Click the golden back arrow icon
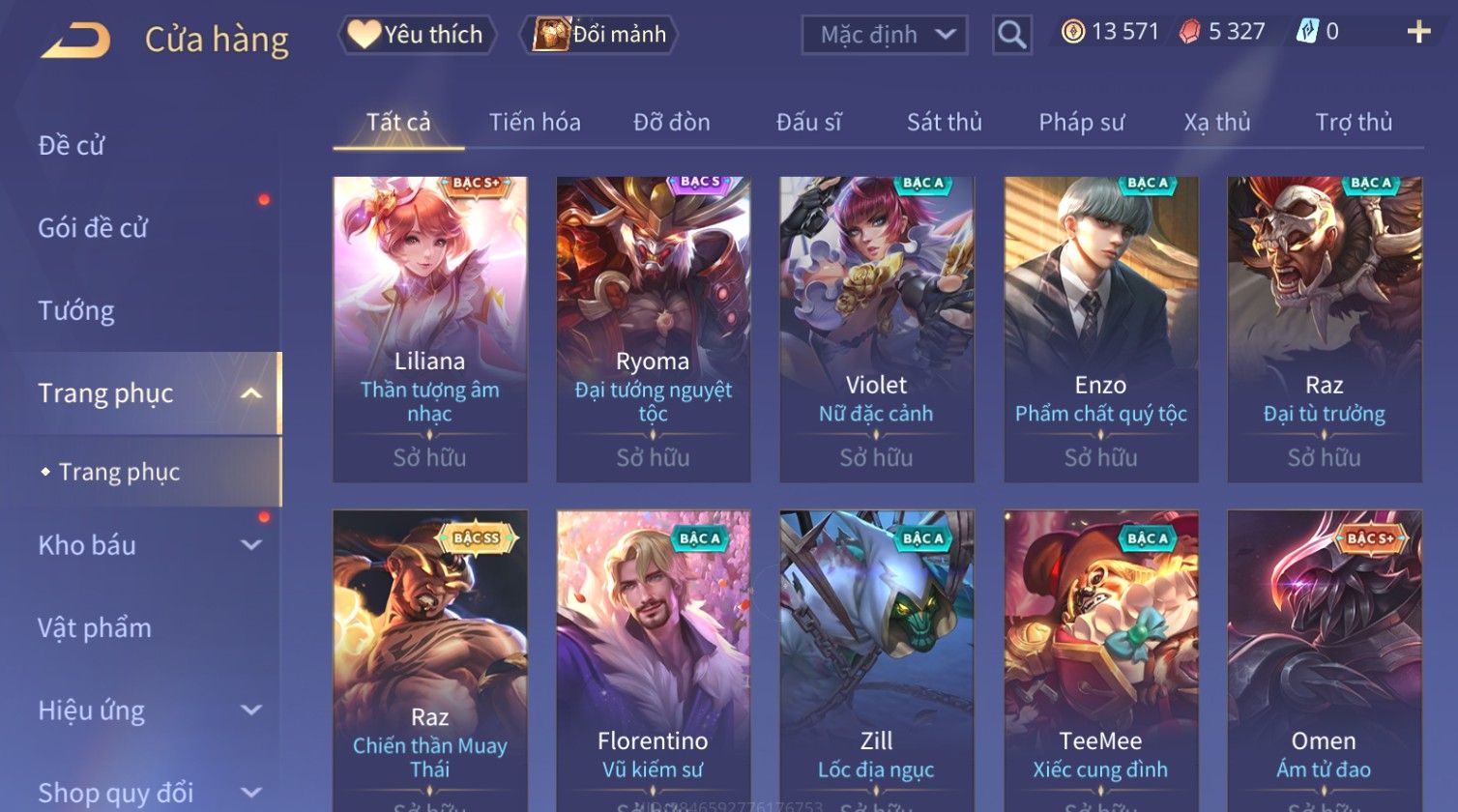Viewport: 1458px width, 812px height. pos(76,41)
